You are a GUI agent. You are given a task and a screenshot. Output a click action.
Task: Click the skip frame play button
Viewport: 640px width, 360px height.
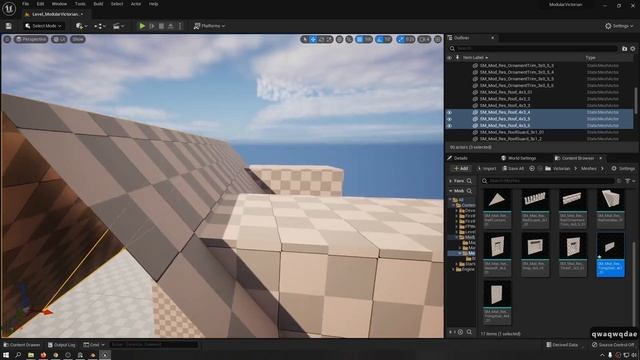(x=152, y=26)
